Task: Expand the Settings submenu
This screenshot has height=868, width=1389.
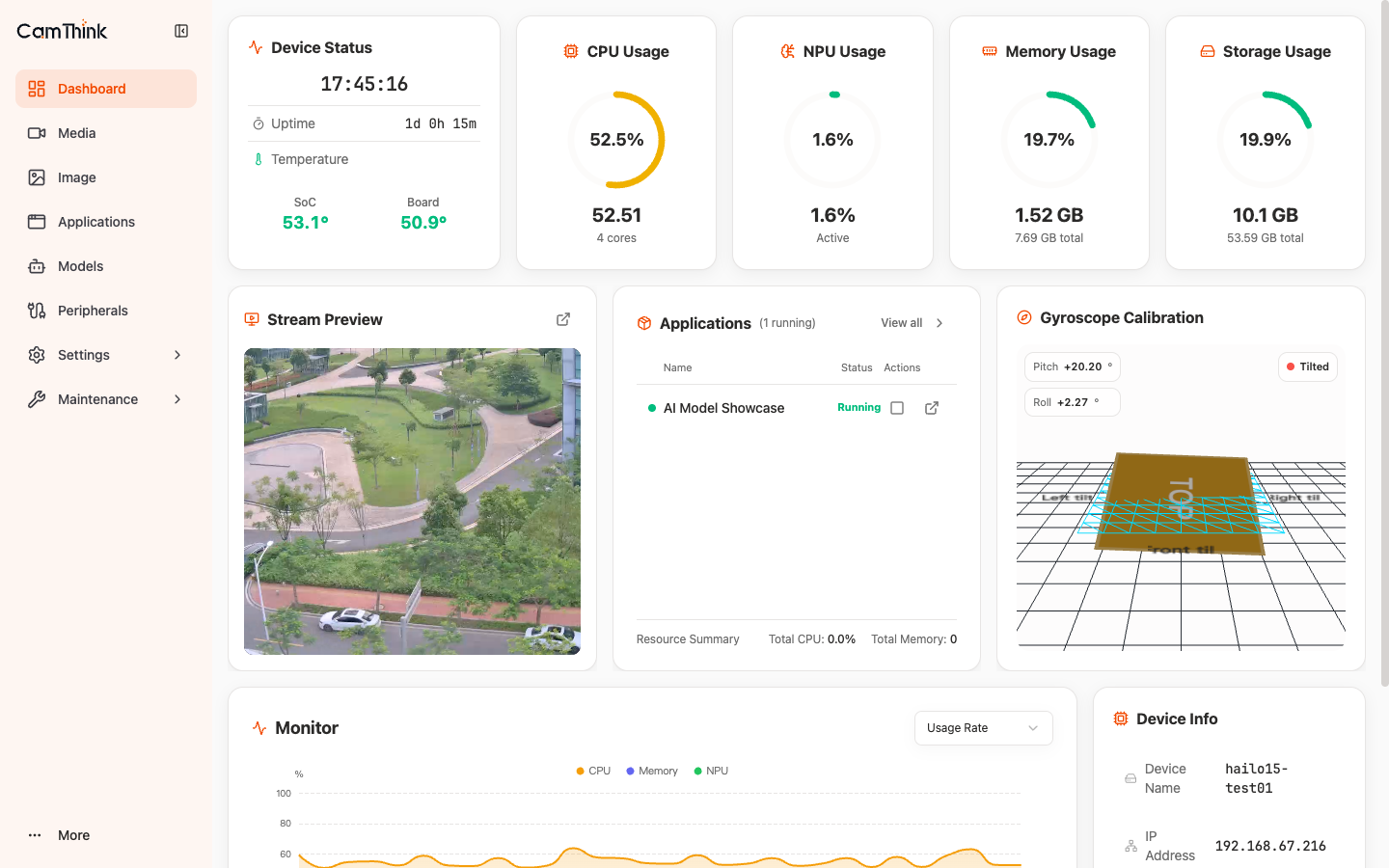Action: 106,355
